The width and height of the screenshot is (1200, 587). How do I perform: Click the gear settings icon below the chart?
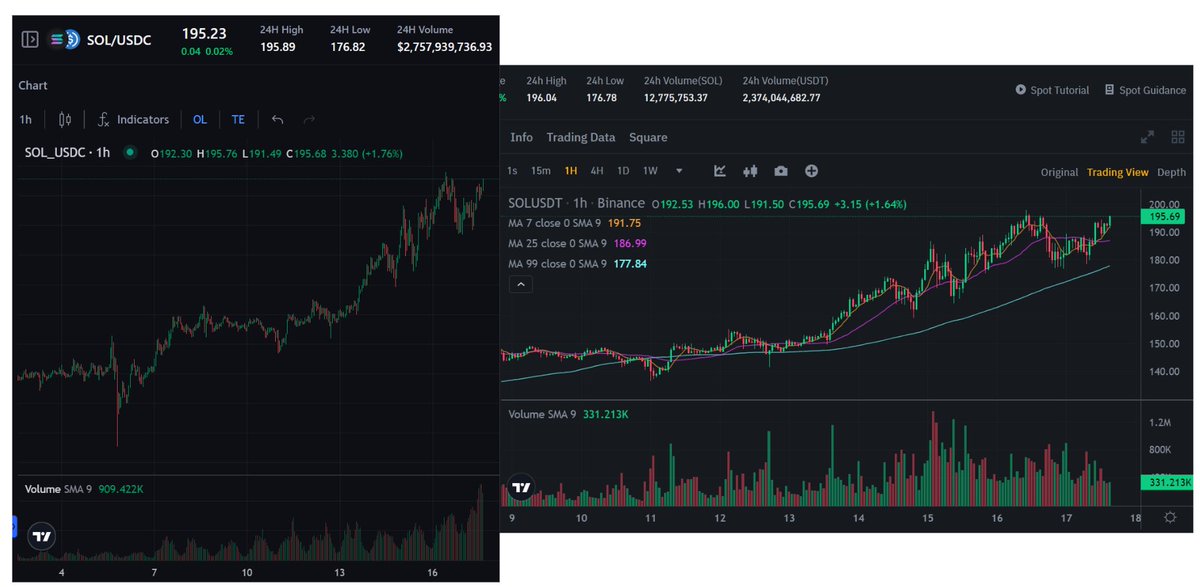(x=1168, y=517)
